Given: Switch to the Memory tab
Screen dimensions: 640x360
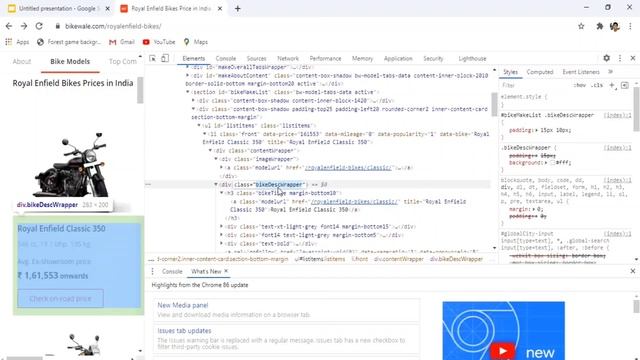Looking at the screenshot, I should click(362, 59).
